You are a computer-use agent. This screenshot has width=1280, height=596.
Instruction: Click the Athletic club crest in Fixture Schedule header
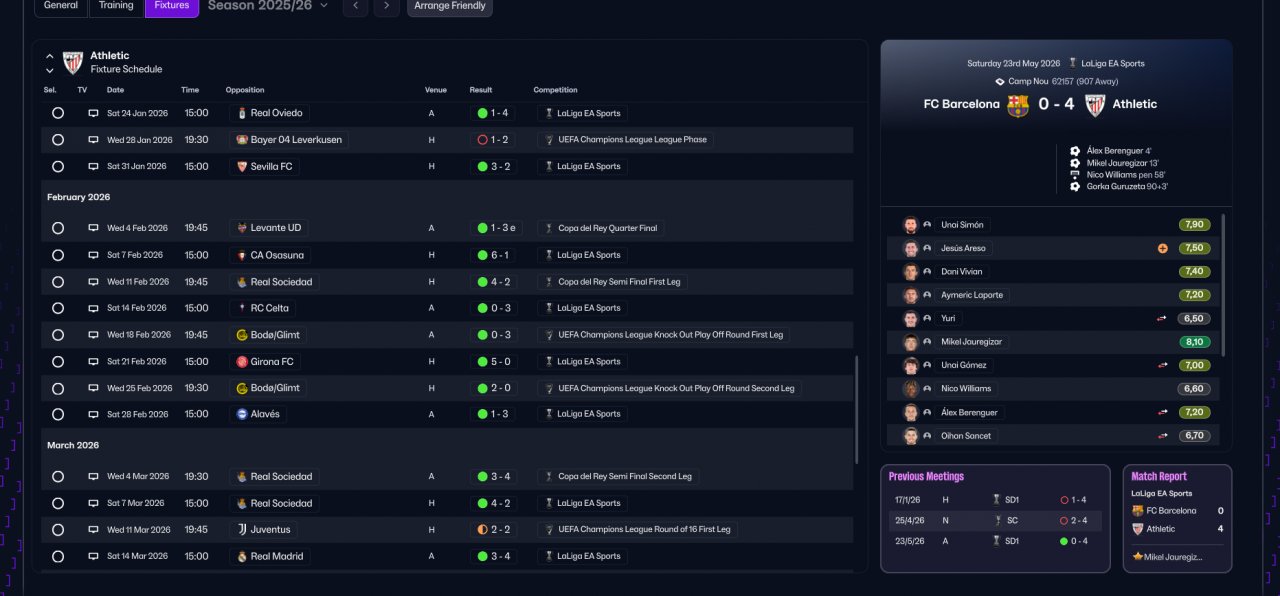[73, 62]
